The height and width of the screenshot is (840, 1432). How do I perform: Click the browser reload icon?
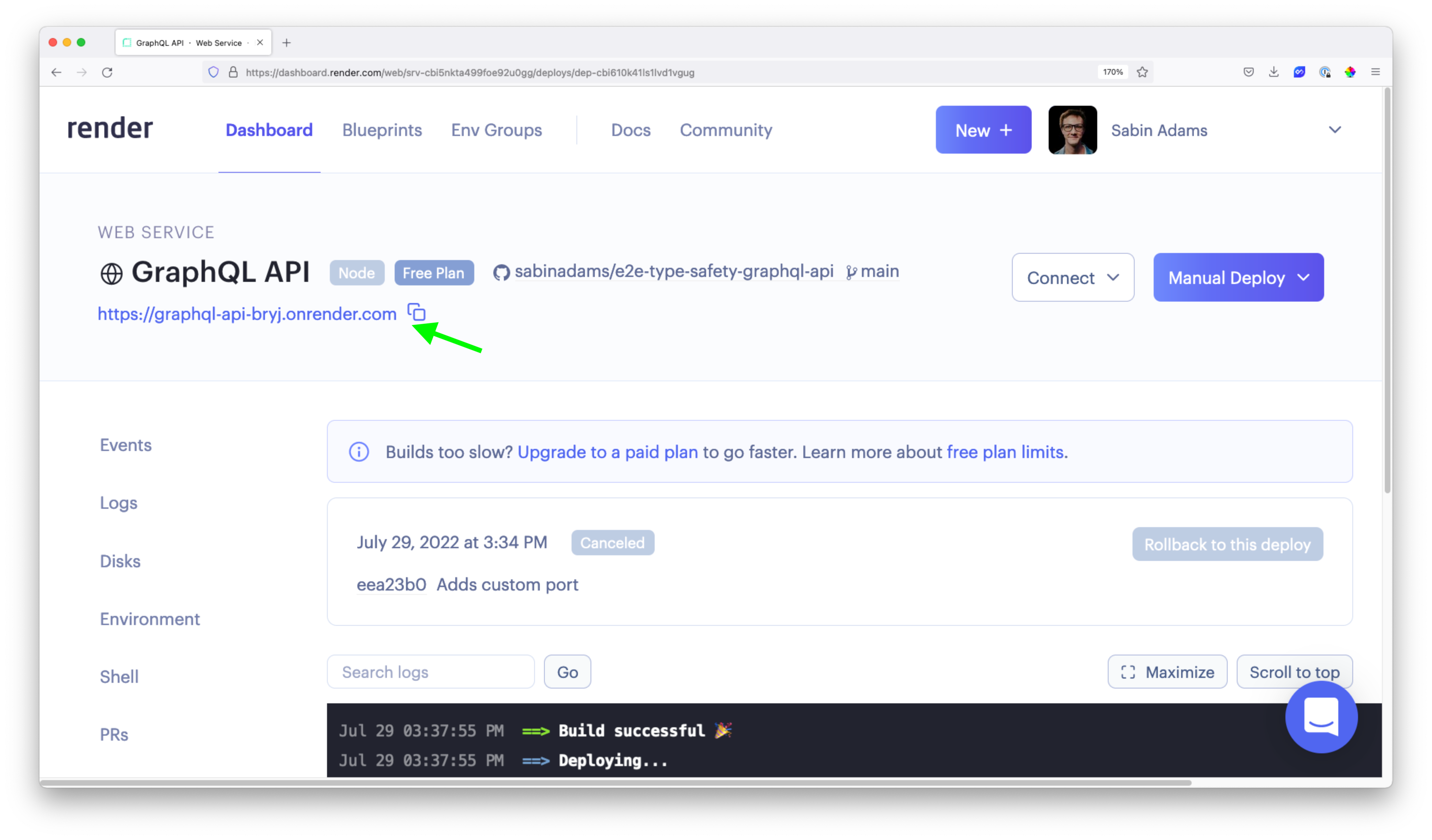point(107,72)
